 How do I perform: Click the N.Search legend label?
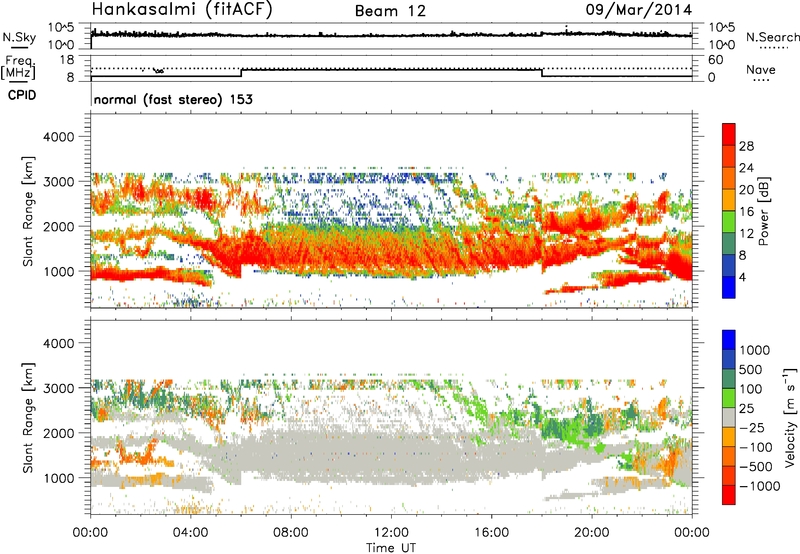773,37
